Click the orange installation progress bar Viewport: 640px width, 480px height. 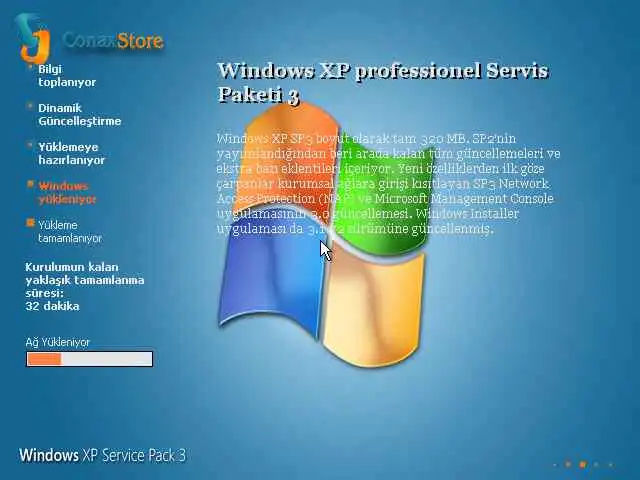[89, 359]
